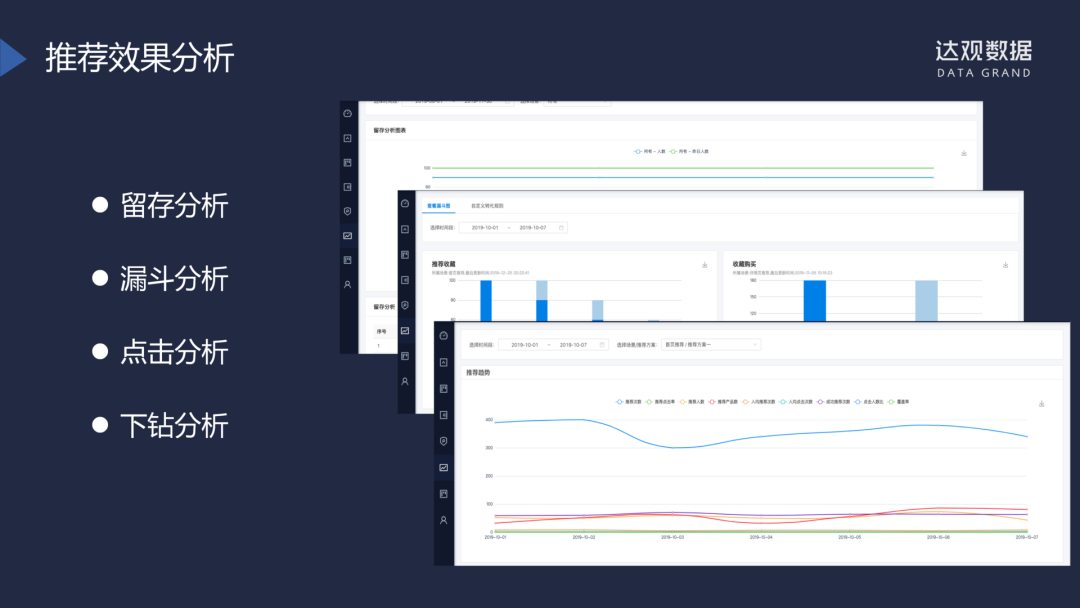The width and height of the screenshot is (1080, 608).
Task: Toggle 点击人数比 legend series
Action: pos(869,401)
